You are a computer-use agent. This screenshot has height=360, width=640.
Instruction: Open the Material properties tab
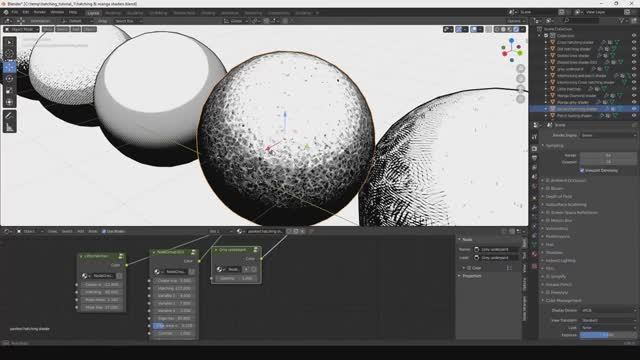click(534, 254)
